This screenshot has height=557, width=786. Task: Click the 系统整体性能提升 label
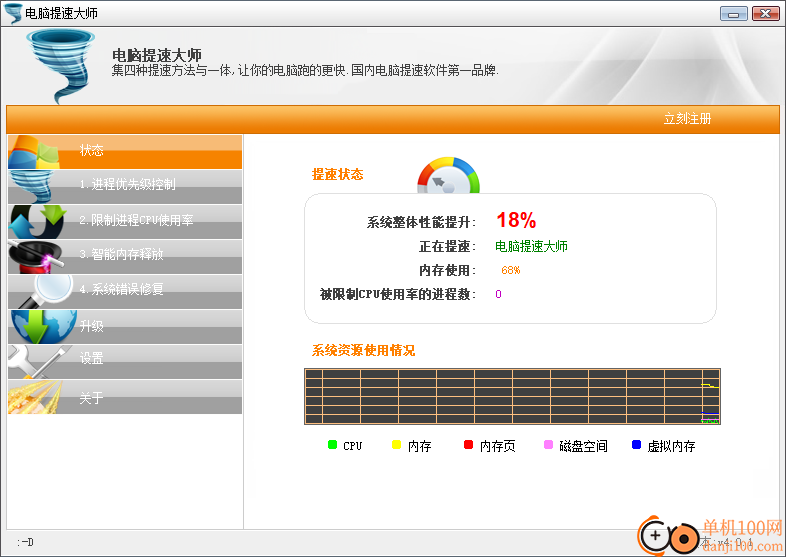[x=421, y=222]
